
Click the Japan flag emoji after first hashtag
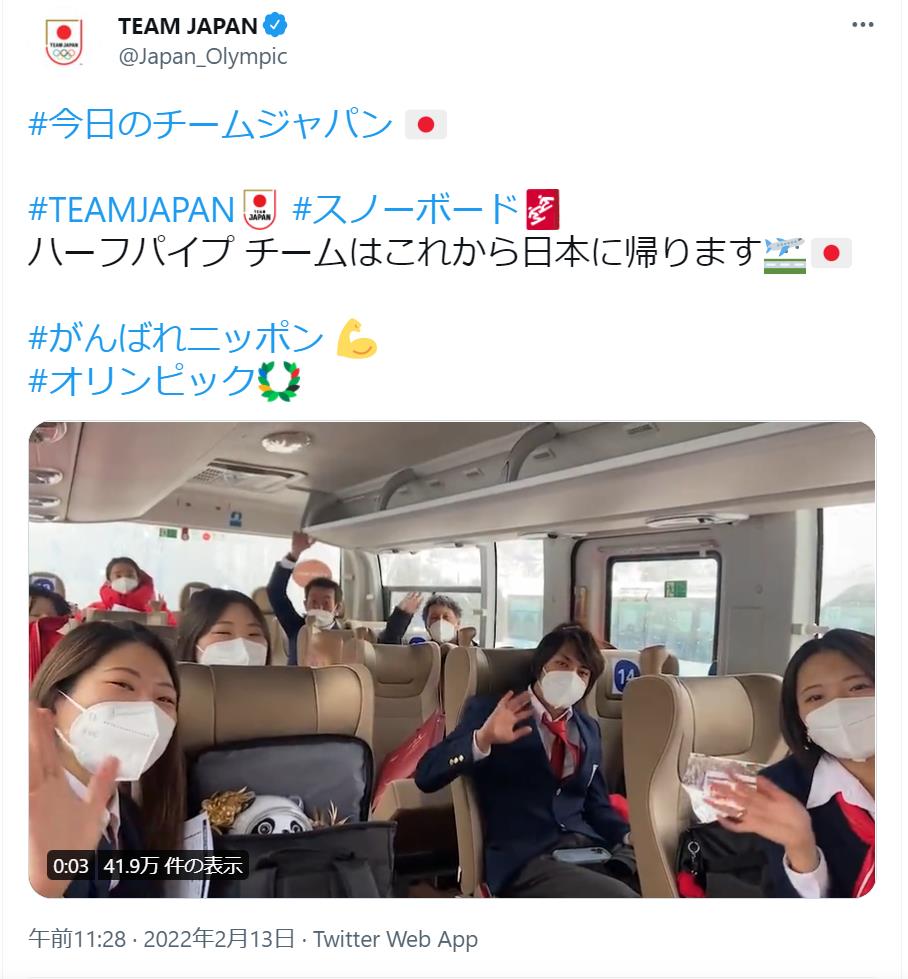426,125
